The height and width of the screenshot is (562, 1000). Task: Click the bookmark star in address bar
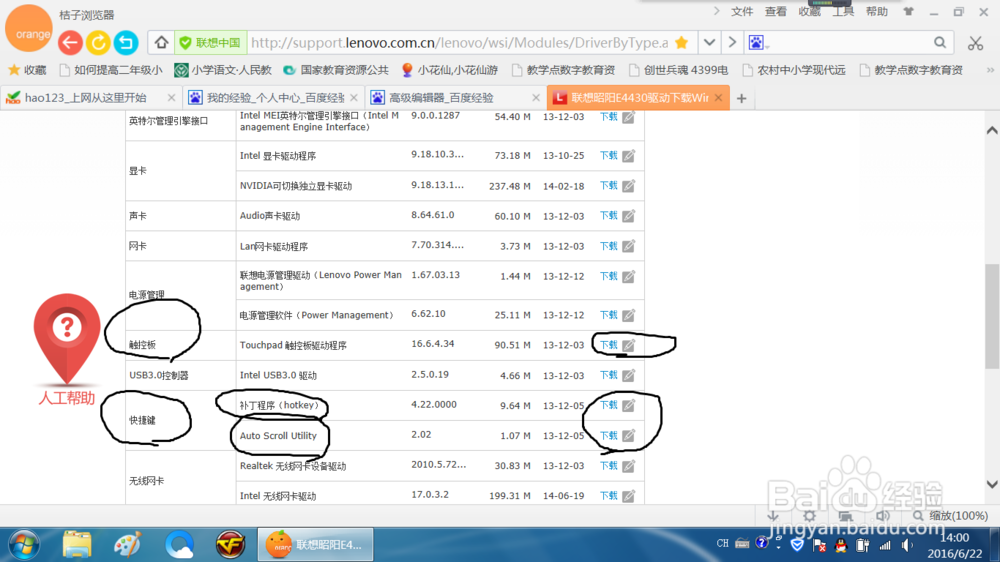click(x=682, y=43)
